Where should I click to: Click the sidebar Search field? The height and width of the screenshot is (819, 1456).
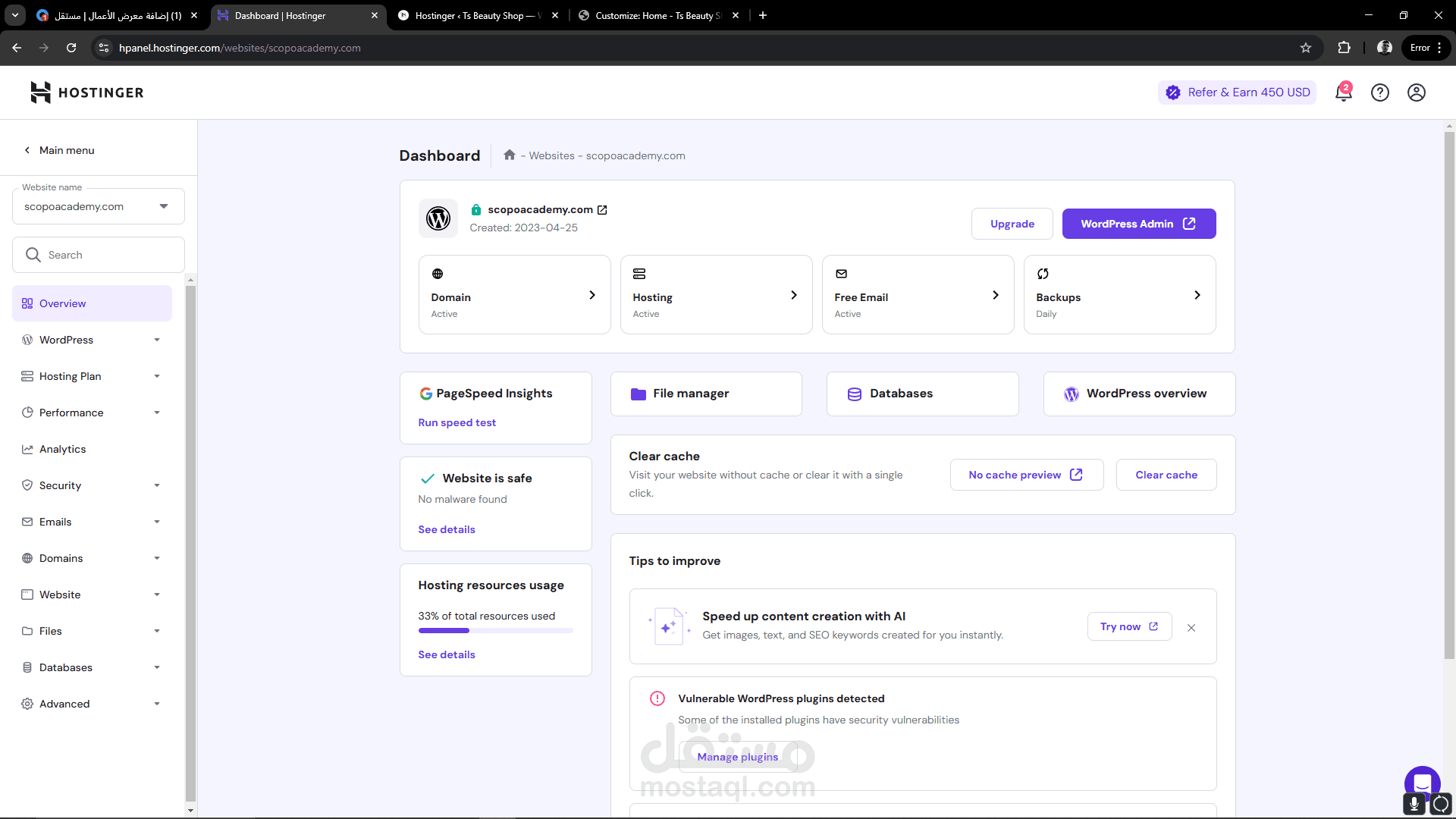click(98, 255)
